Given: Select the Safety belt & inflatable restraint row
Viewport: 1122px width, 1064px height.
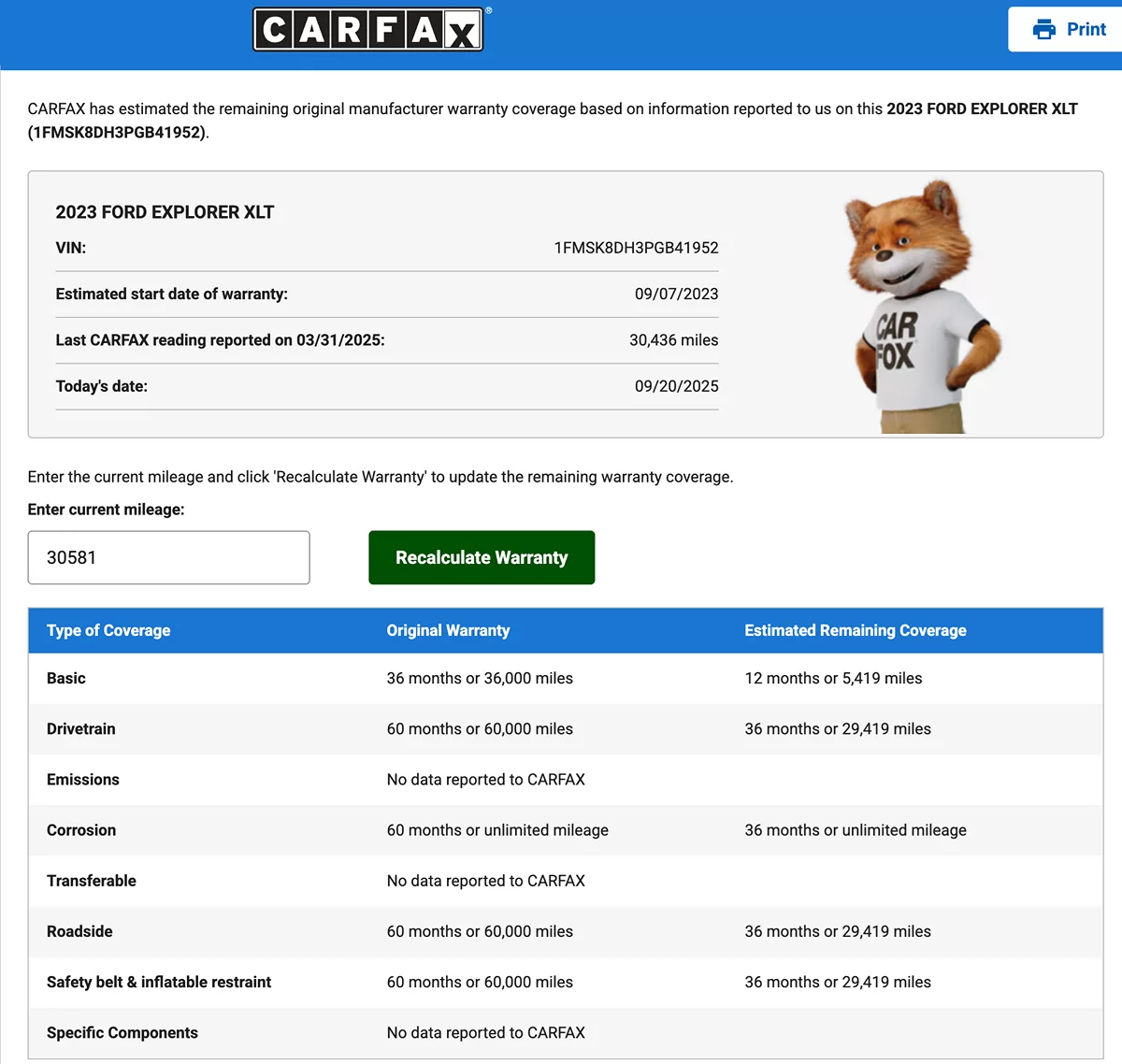Looking at the screenshot, I should click(159, 982).
